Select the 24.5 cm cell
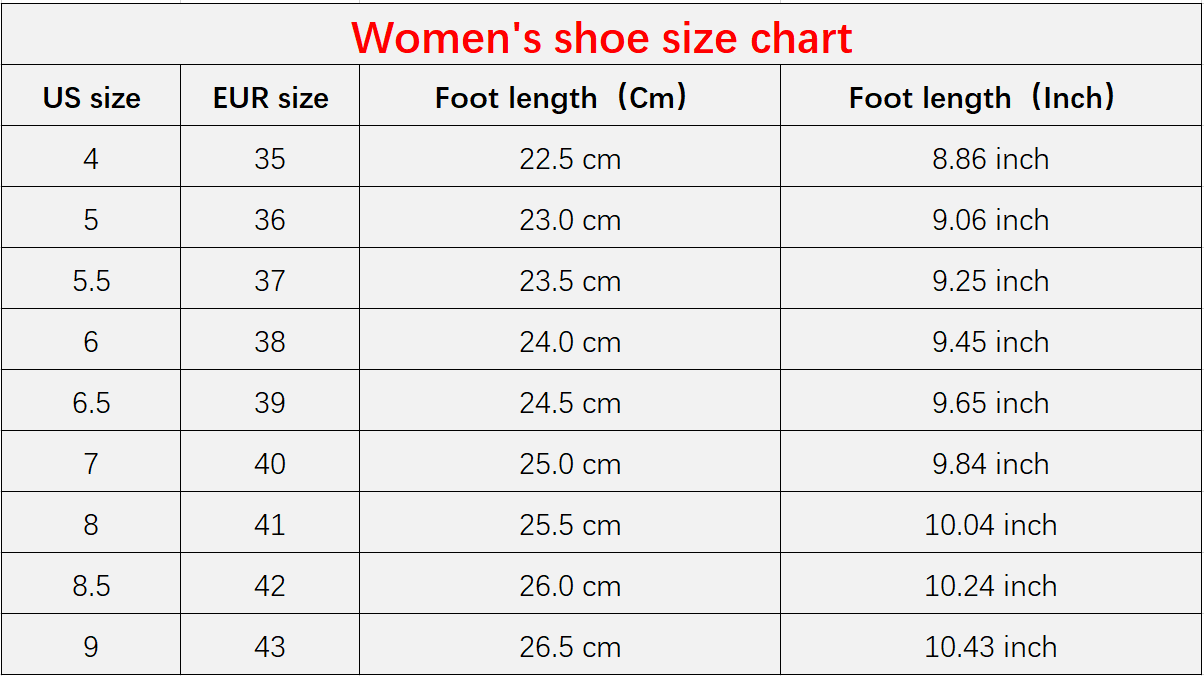The height and width of the screenshot is (676, 1204). click(570, 403)
